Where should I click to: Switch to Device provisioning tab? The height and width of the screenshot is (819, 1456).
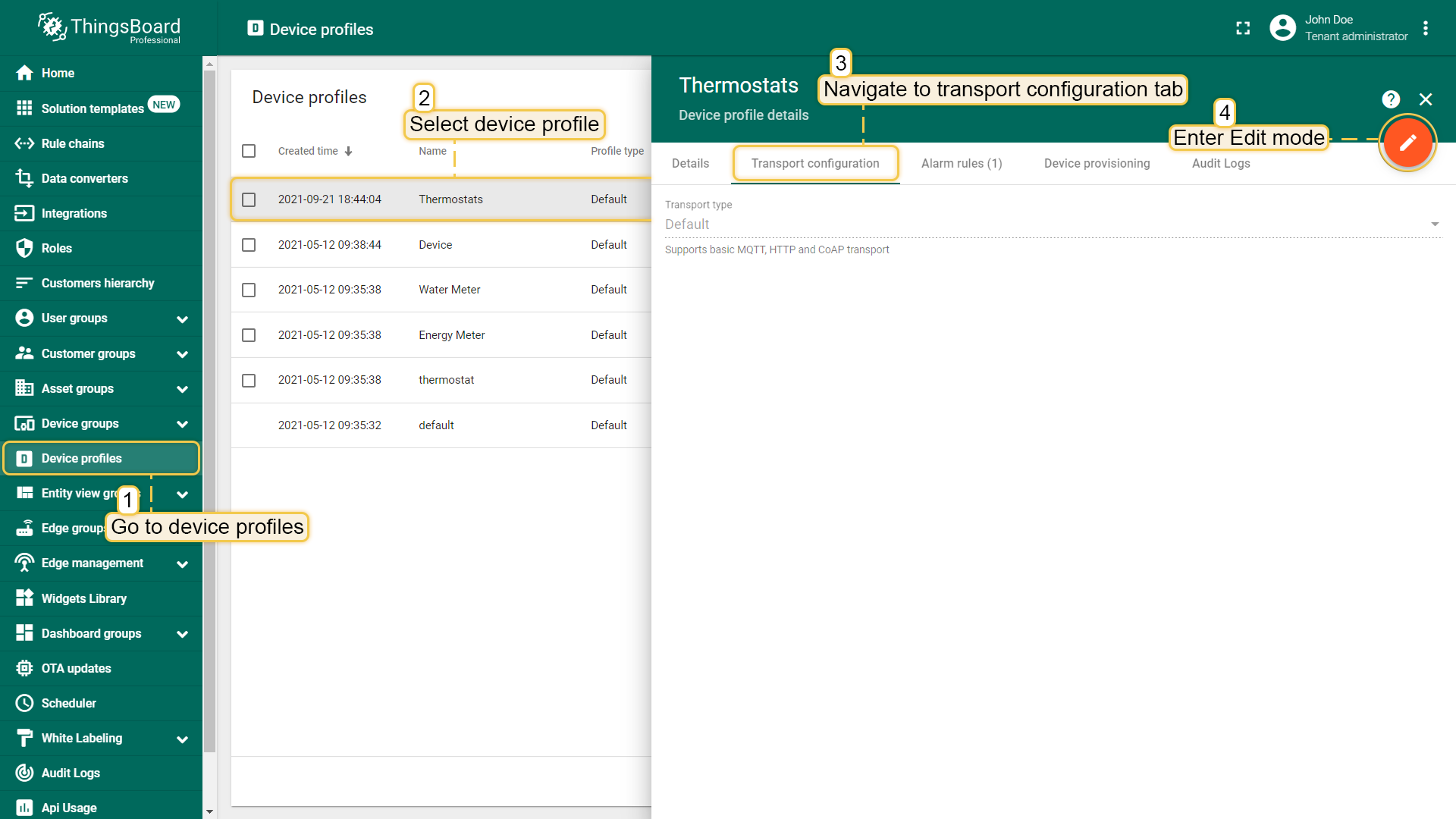pos(1097,163)
